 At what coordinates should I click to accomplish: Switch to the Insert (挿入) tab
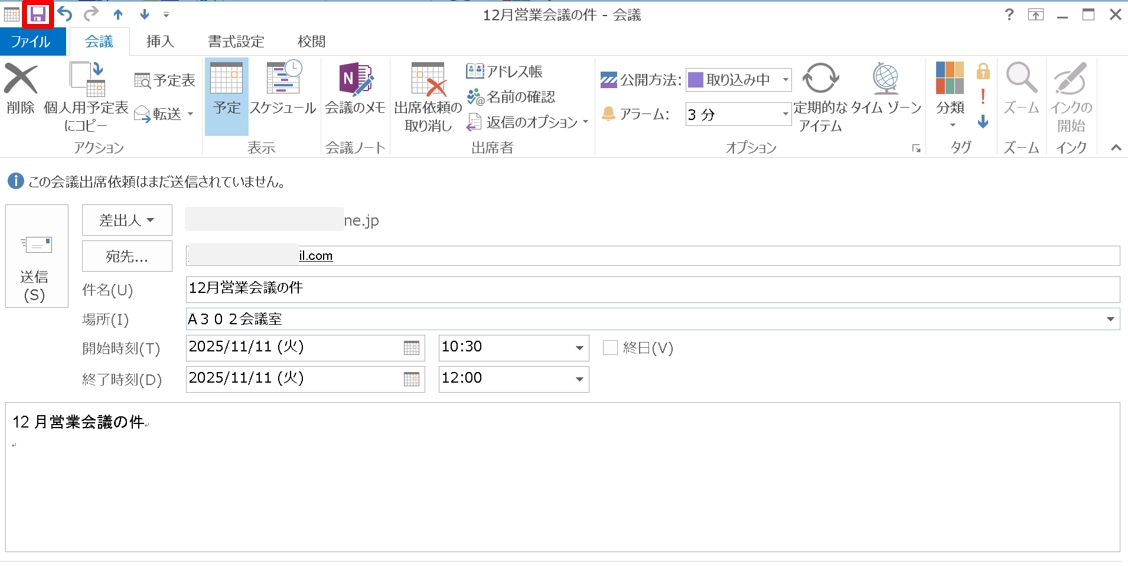160,42
